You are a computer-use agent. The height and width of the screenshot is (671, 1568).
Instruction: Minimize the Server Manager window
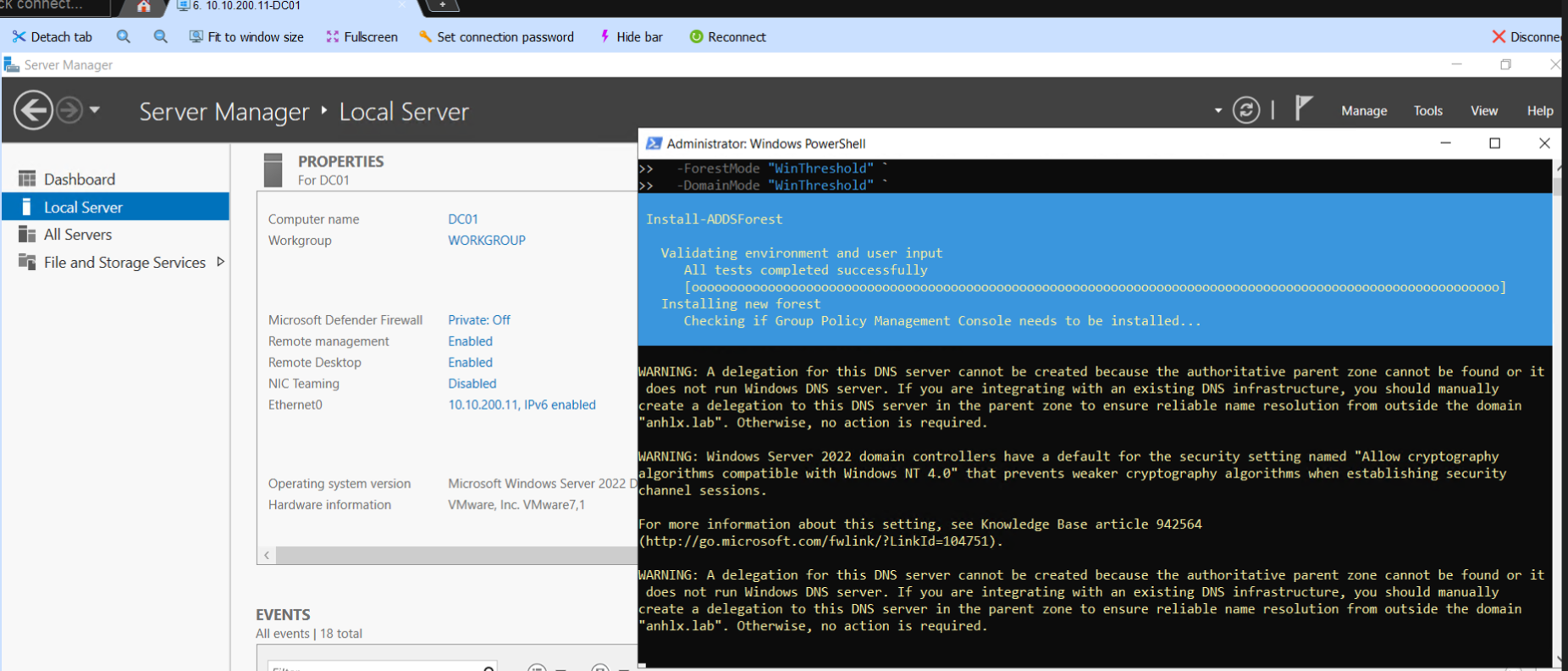coord(1457,64)
